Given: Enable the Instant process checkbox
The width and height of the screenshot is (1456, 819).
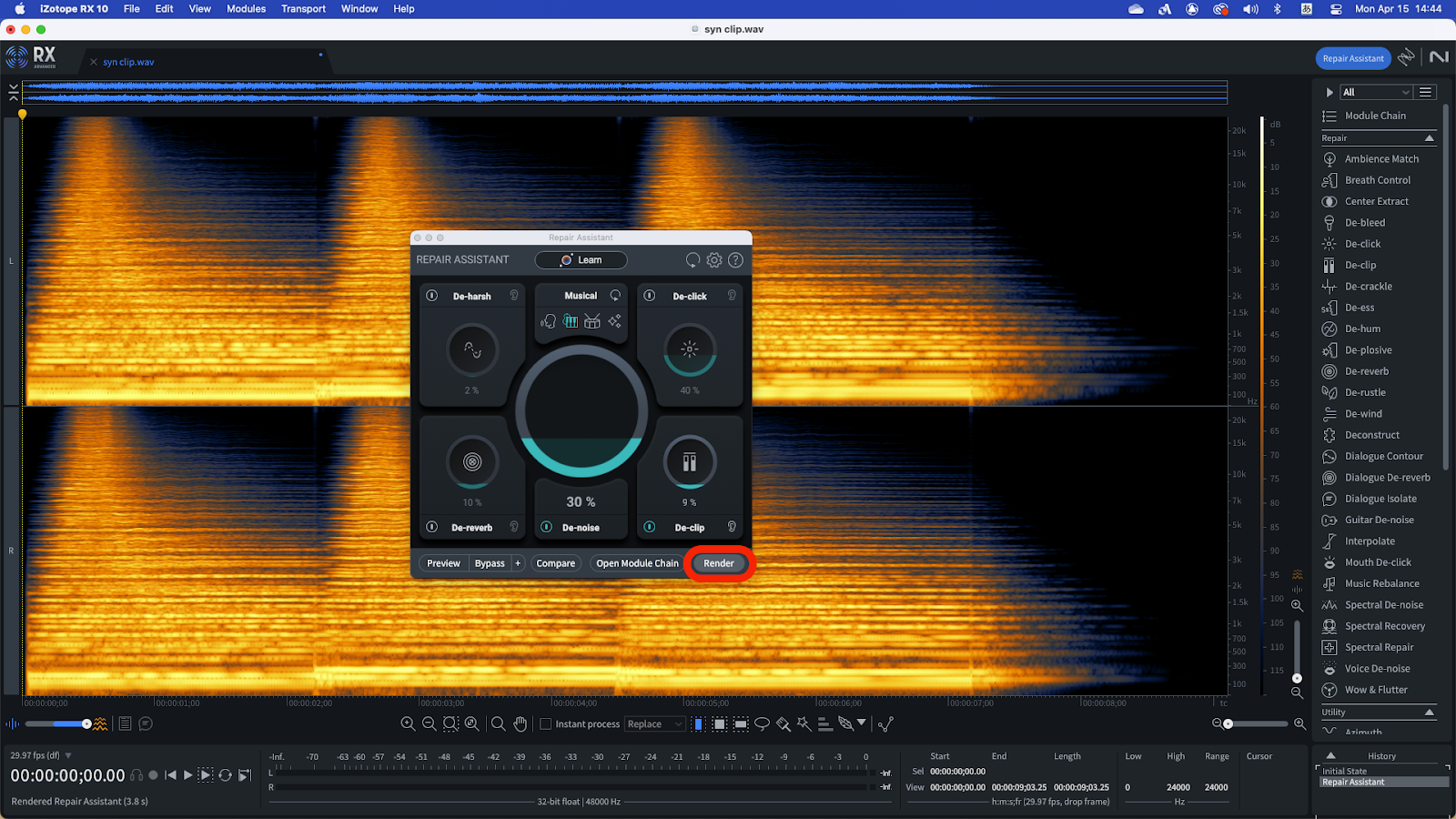Looking at the screenshot, I should (x=546, y=724).
